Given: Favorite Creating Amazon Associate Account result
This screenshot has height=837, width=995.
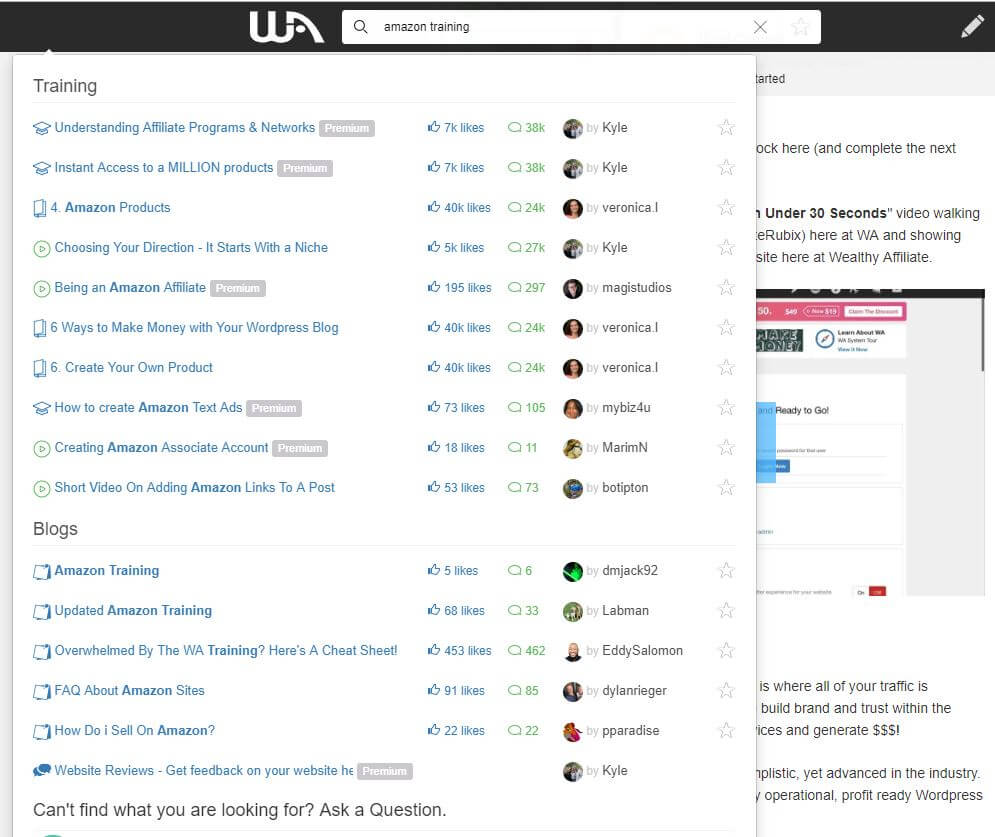Looking at the screenshot, I should 726,447.
